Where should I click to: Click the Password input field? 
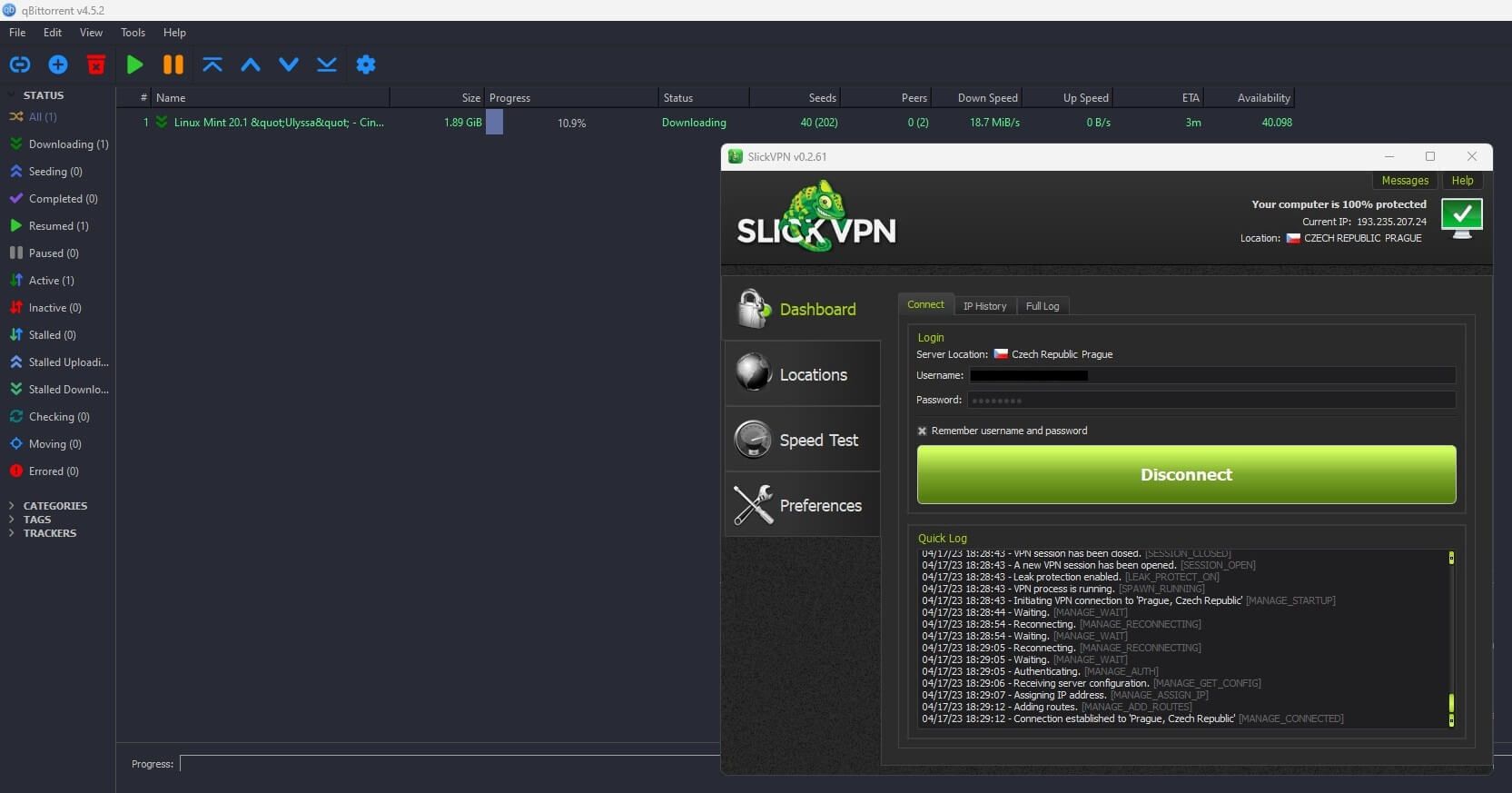click(1211, 400)
